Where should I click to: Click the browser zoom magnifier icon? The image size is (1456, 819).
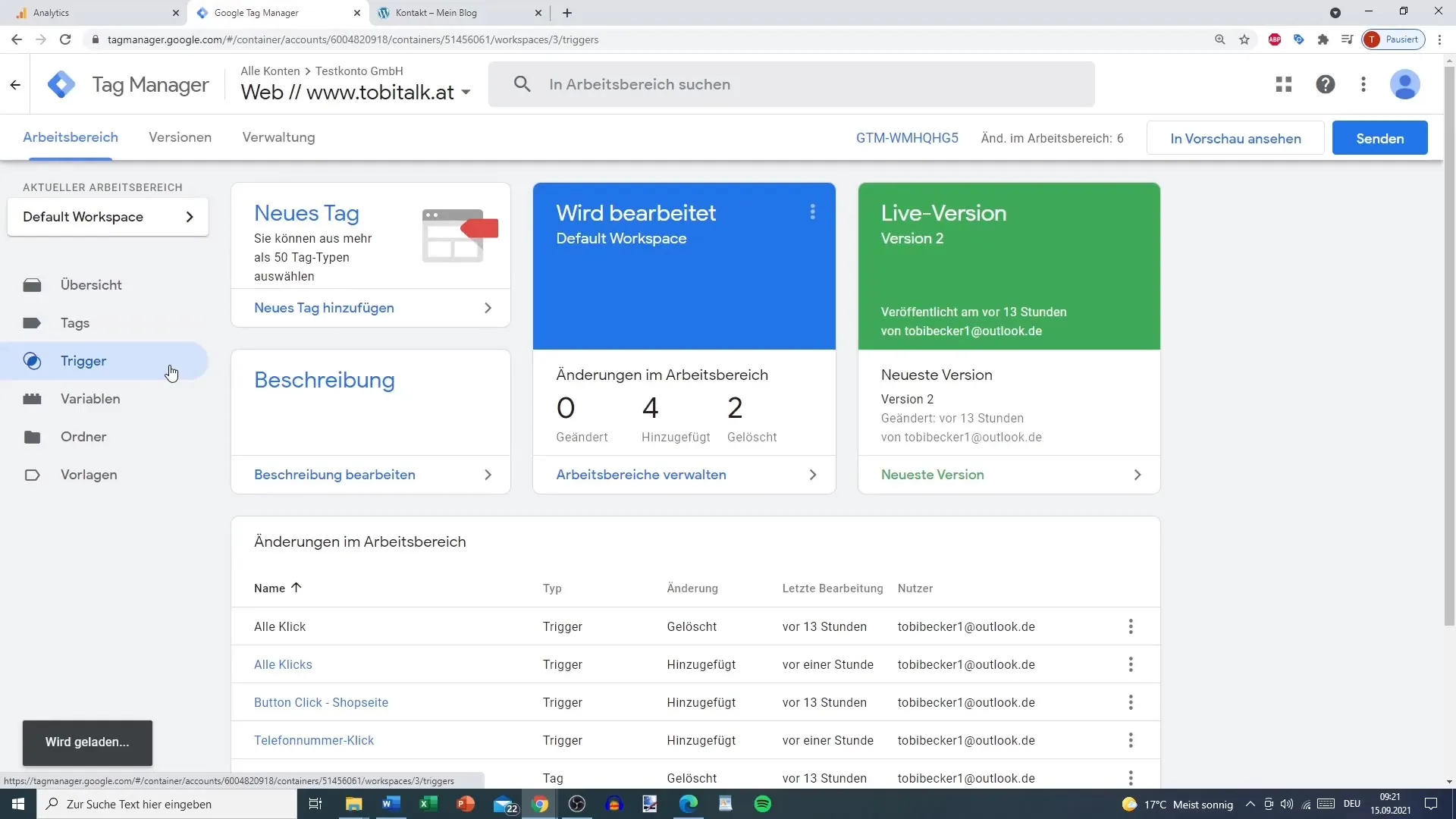click(1220, 39)
